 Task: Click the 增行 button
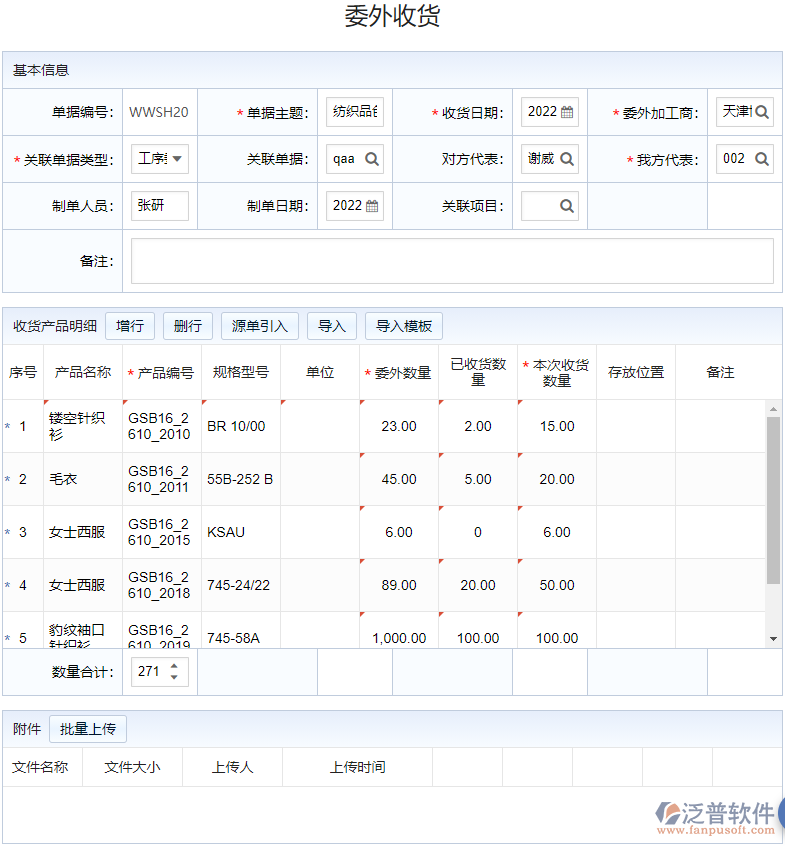tap(130, 326)
